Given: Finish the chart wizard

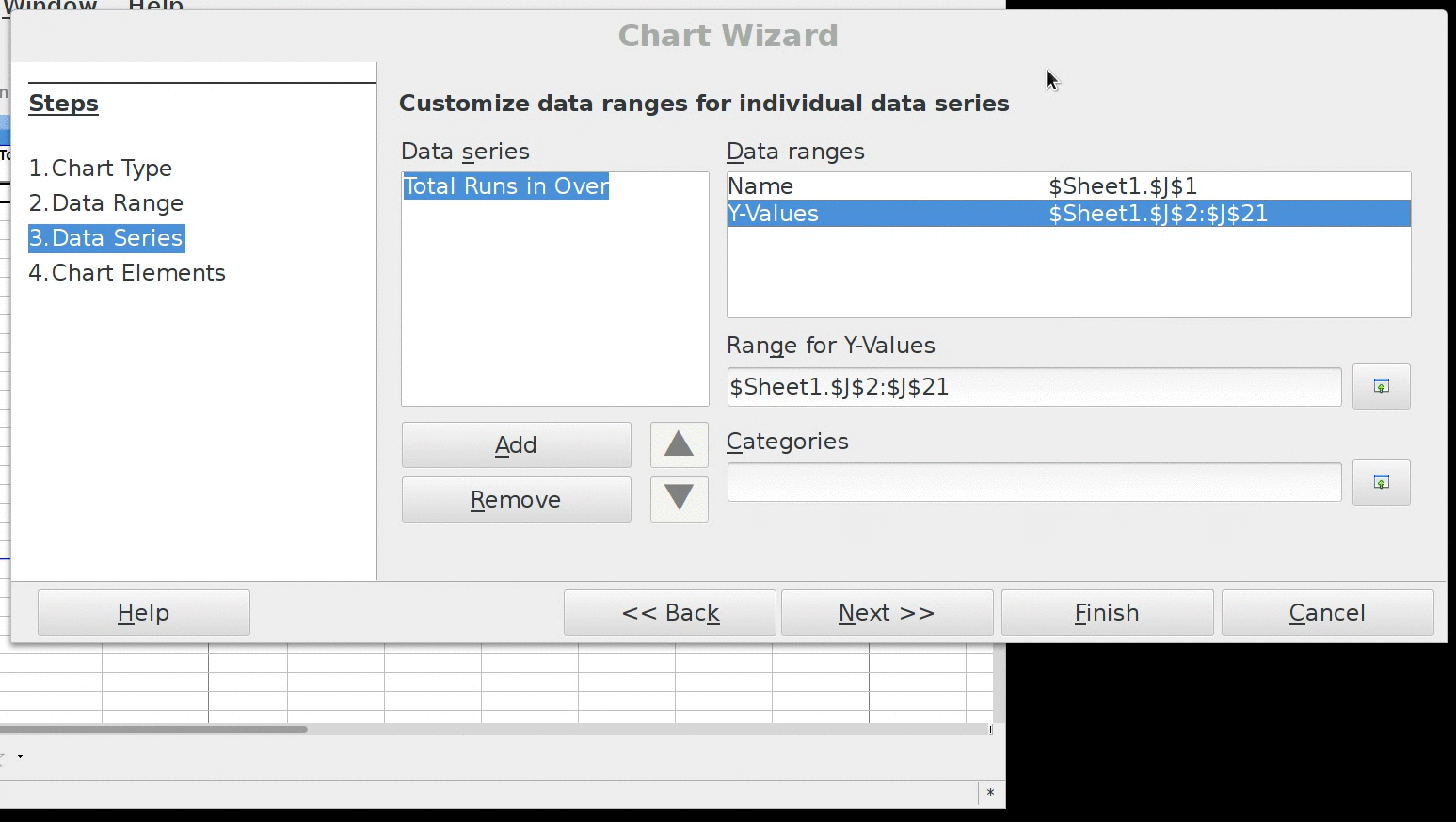Looking at the screenshot, I should click(1107, 613).
